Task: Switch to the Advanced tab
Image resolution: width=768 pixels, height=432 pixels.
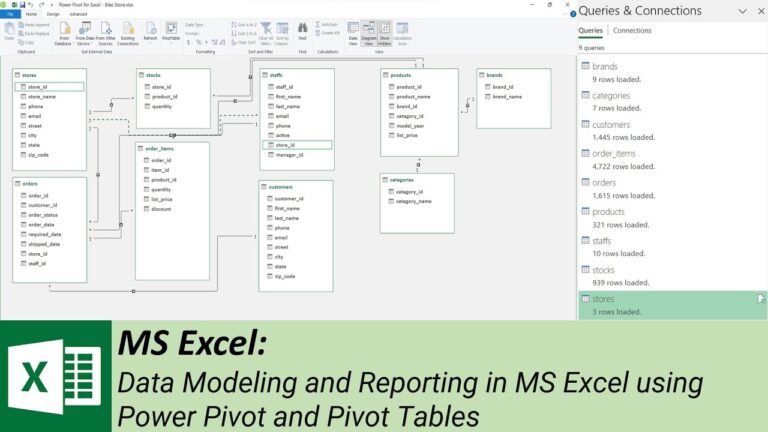Action: pyautogui.click(x=78, y=14)
